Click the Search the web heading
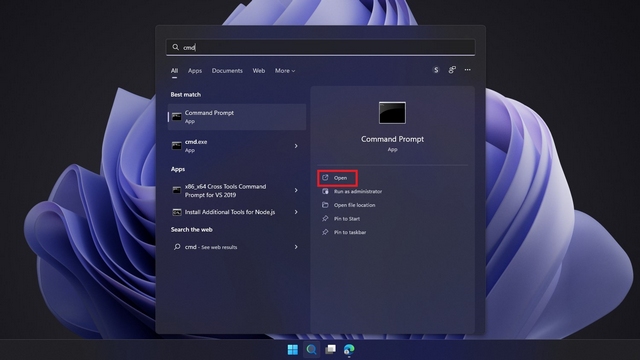 (191, 230)
